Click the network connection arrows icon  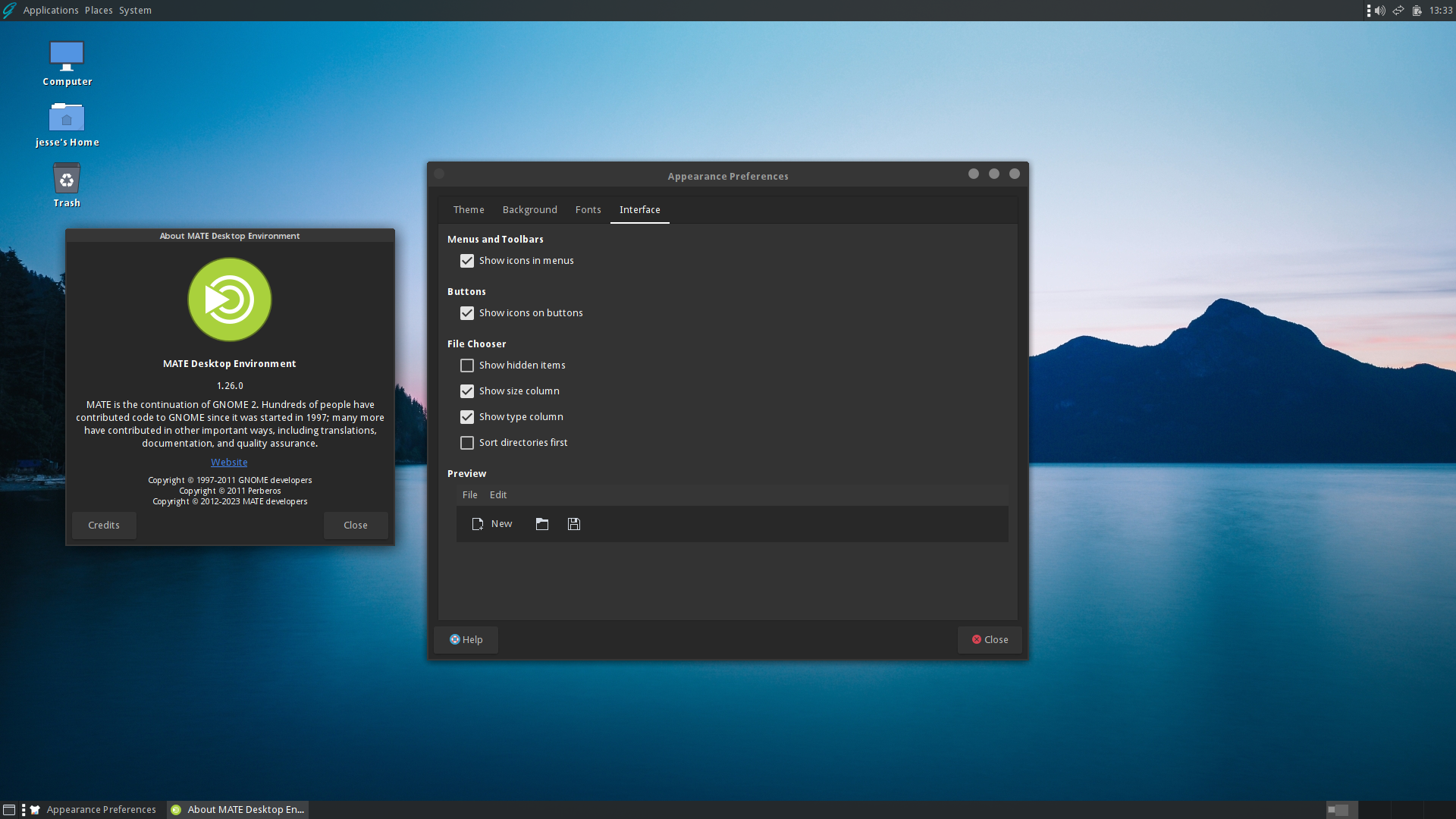tap(1398, 11)
